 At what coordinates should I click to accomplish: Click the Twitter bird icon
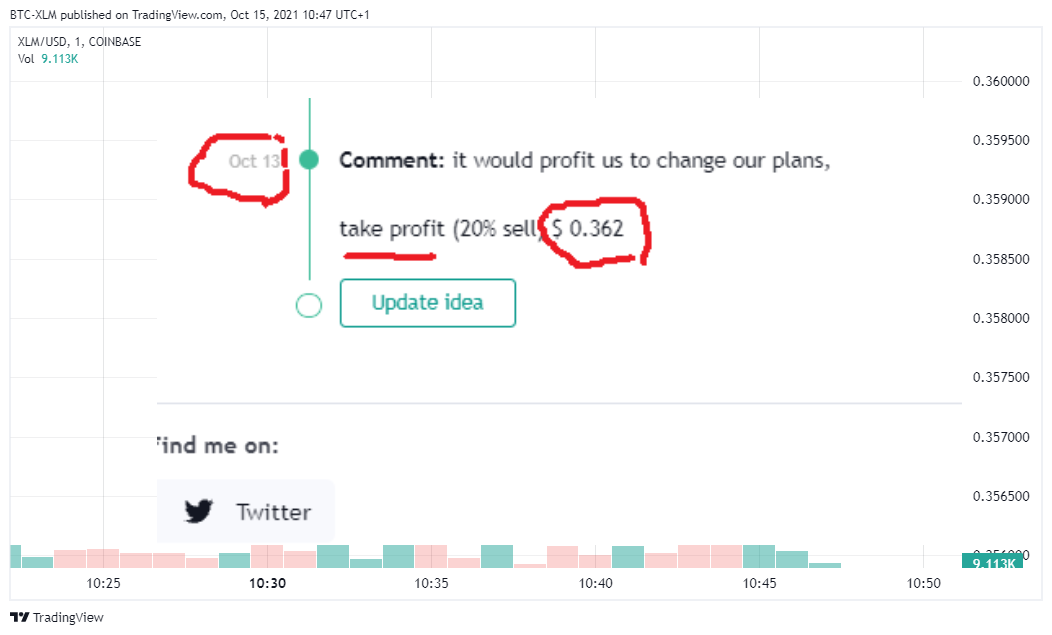tap(199, 511)
